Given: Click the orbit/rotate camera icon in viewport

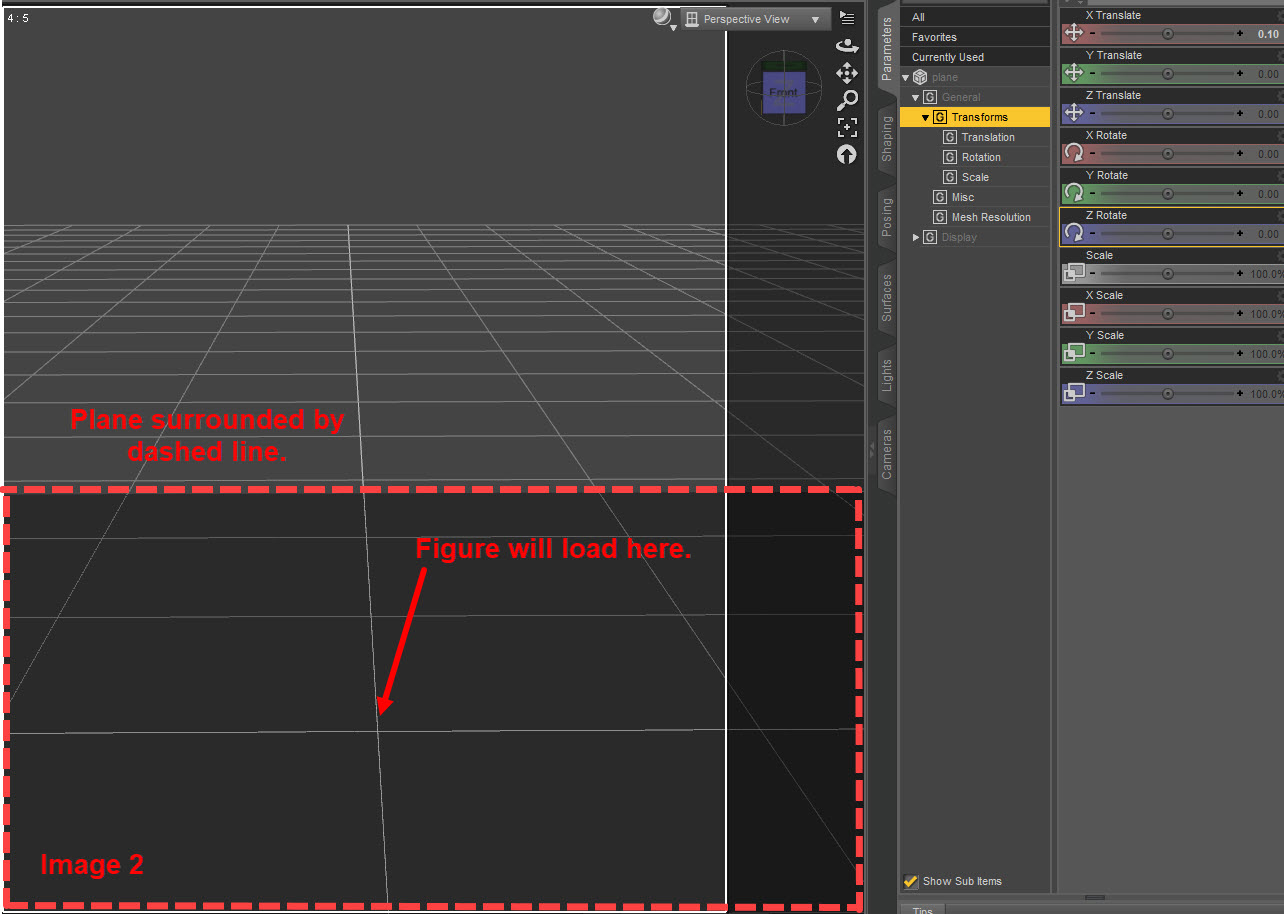Looking at the screenshot, I should [x=847, y=46].
